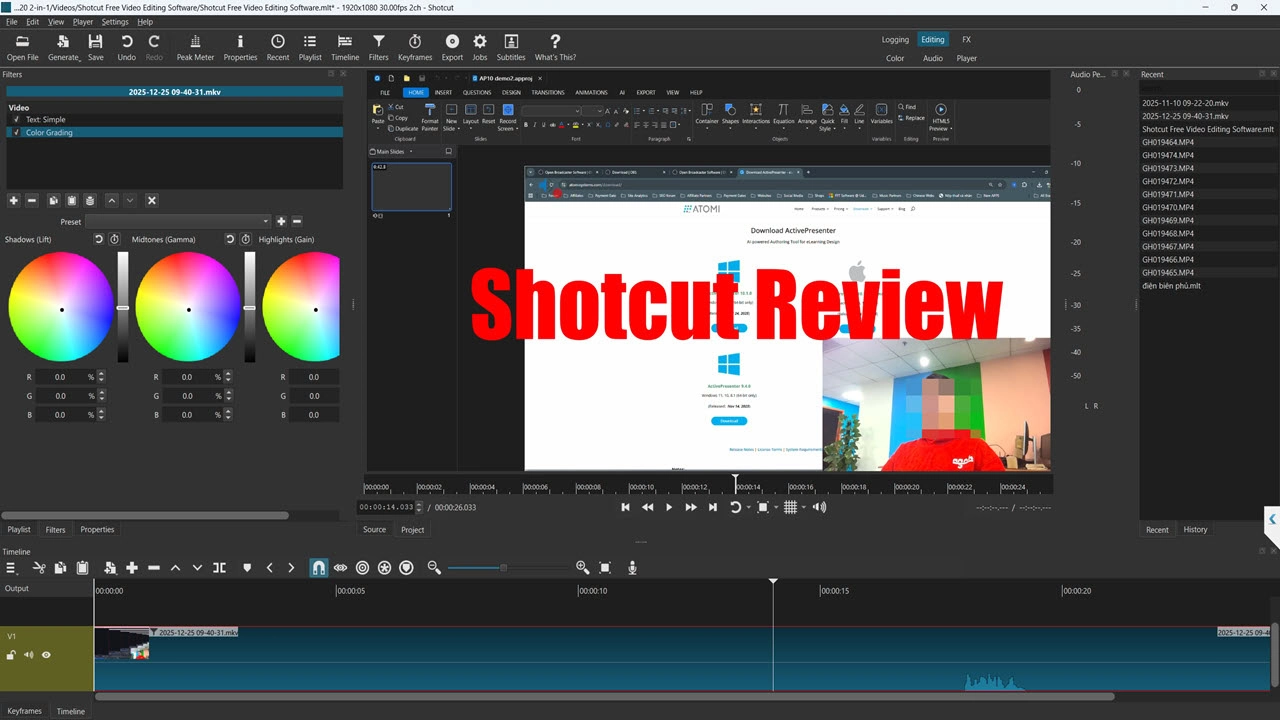The image size is (1280, 720).
Task: Click the Add Filter plus button
Action: click(x=14, y=201)
